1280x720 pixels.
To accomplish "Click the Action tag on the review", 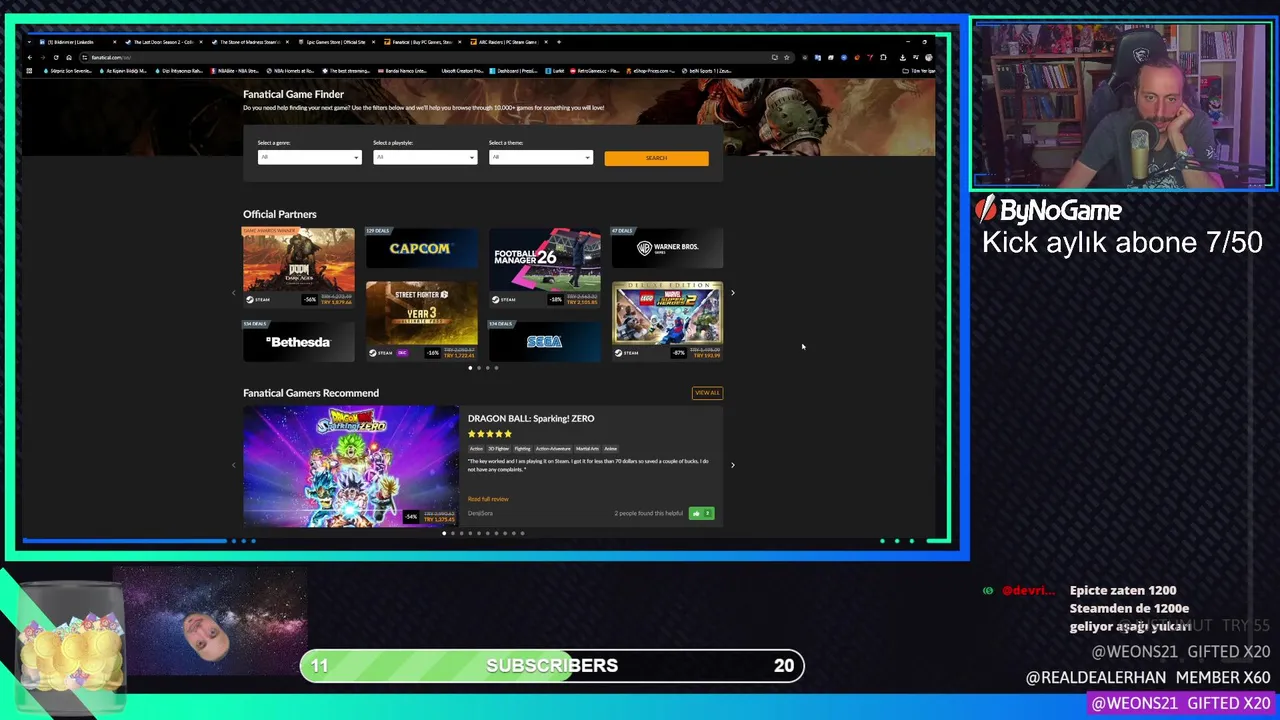I will click(x=476, y=449).
